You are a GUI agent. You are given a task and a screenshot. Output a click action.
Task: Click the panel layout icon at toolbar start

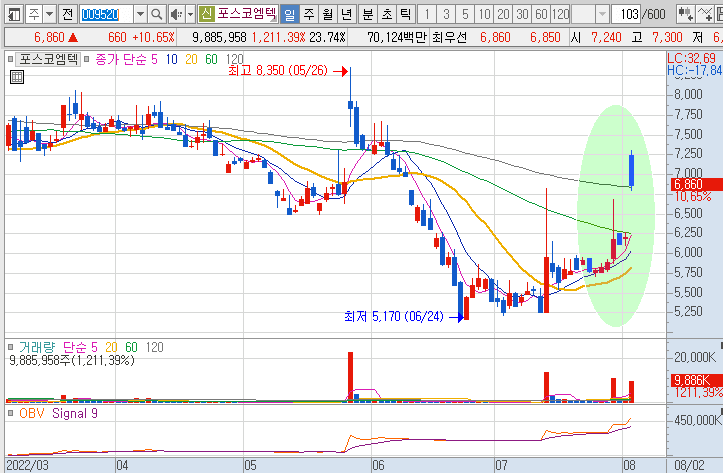click(x=14, y=14)
